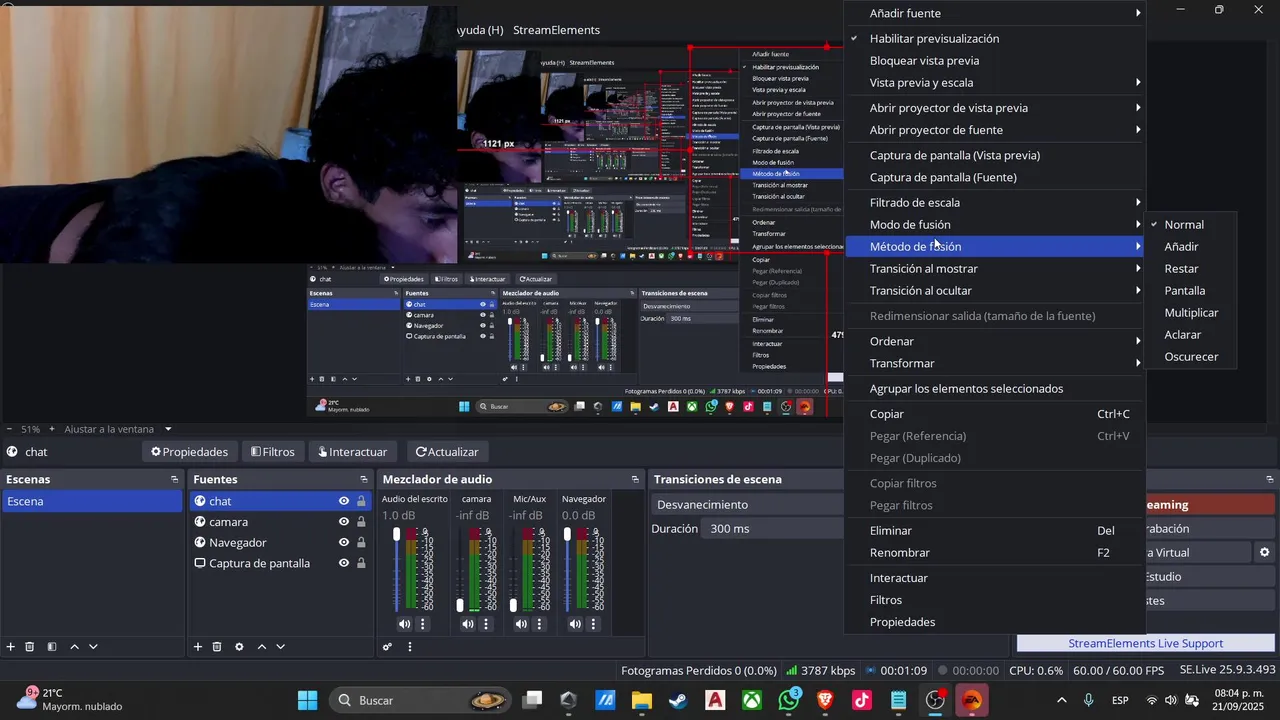Image resolution: width=1280 pixels, height=720 pixels.
Task: Choose Multiplicar blending method
Action: (1192, 312)
